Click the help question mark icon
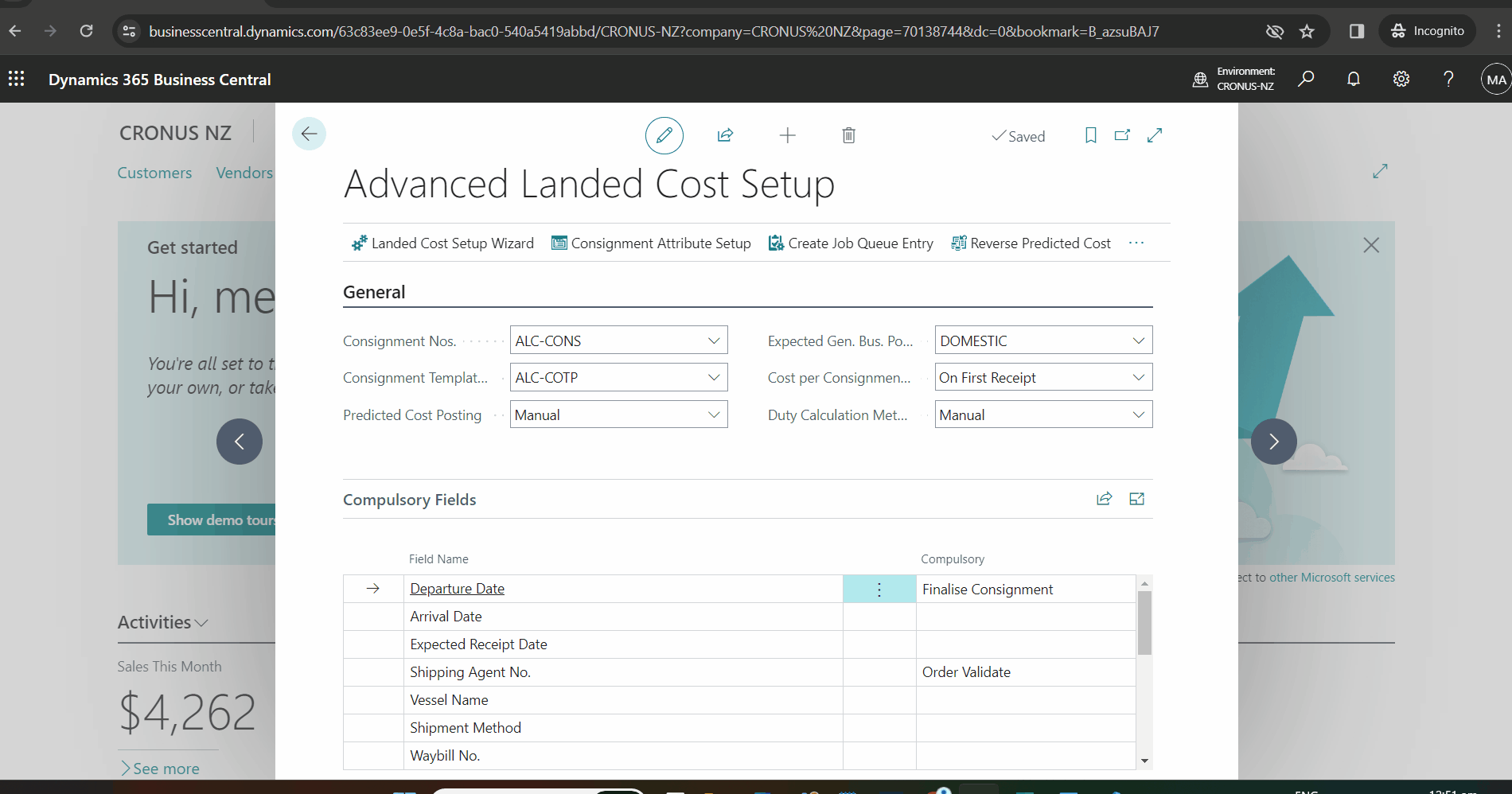The height and width of the screenshot is (794, 1512). (1448, 79)
